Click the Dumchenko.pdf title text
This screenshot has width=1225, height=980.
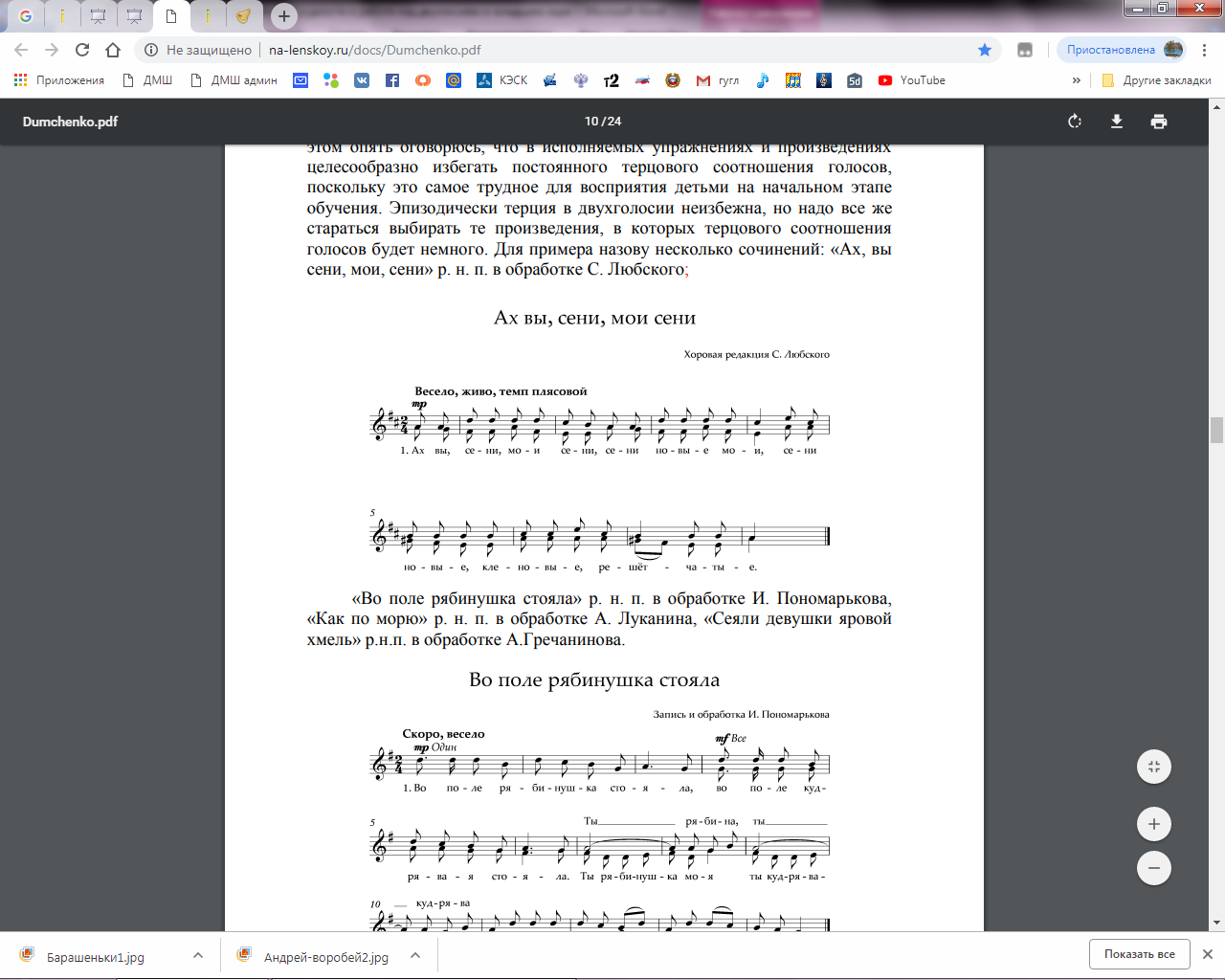70,122
